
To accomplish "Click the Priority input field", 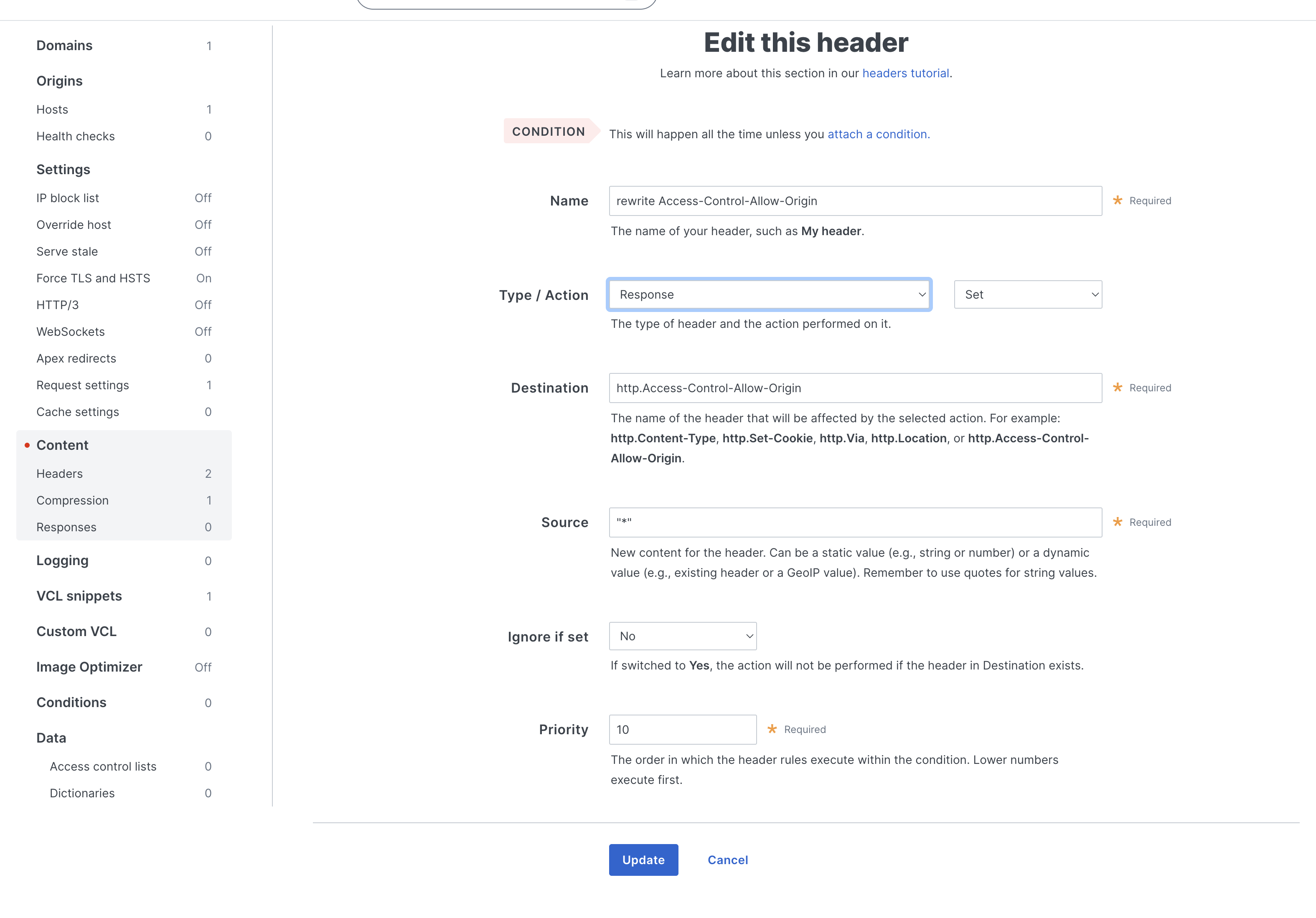I will point(682,730).
